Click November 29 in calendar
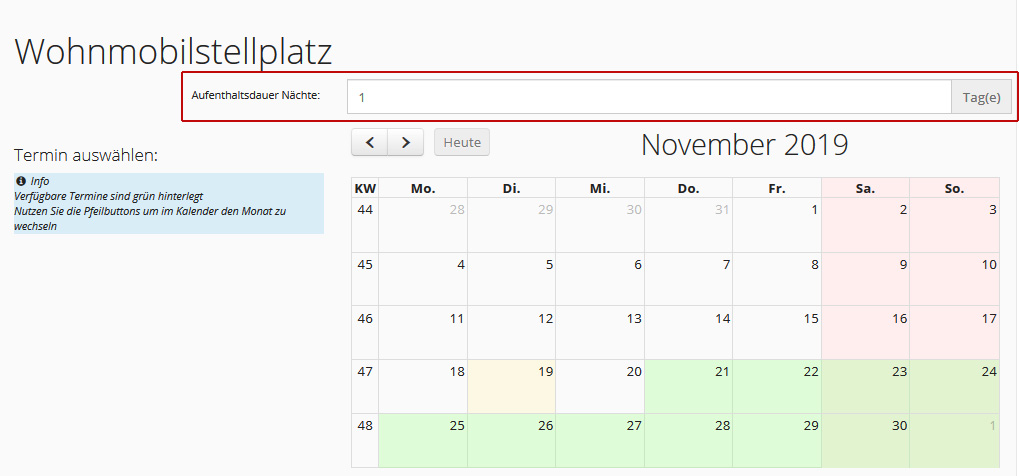Image resolution: width=1019 pixels, height=476 pixels. click(x=777, y=440)
